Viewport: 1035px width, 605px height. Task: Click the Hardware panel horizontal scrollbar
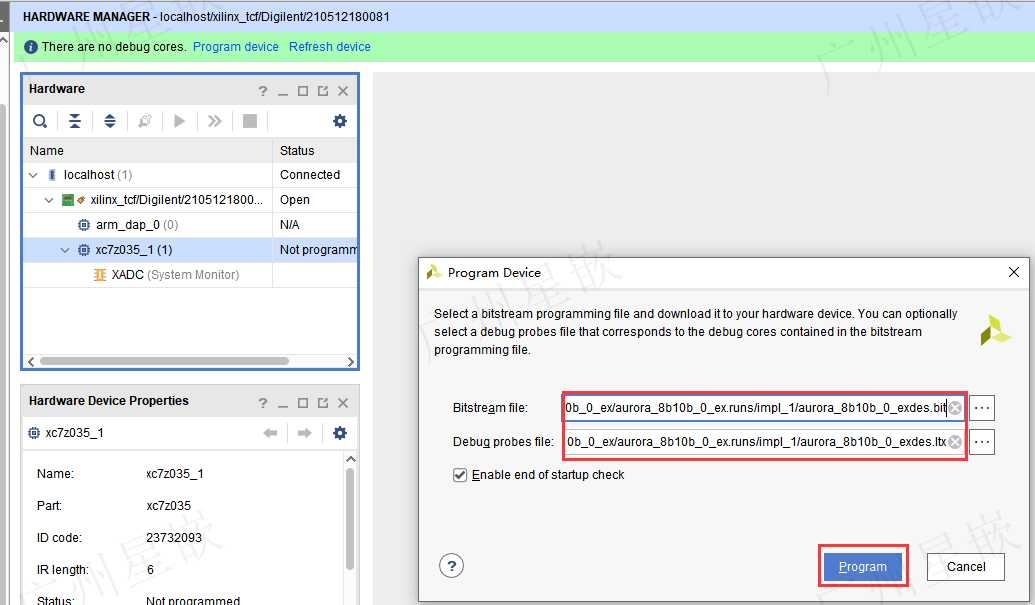click(164, 362)
